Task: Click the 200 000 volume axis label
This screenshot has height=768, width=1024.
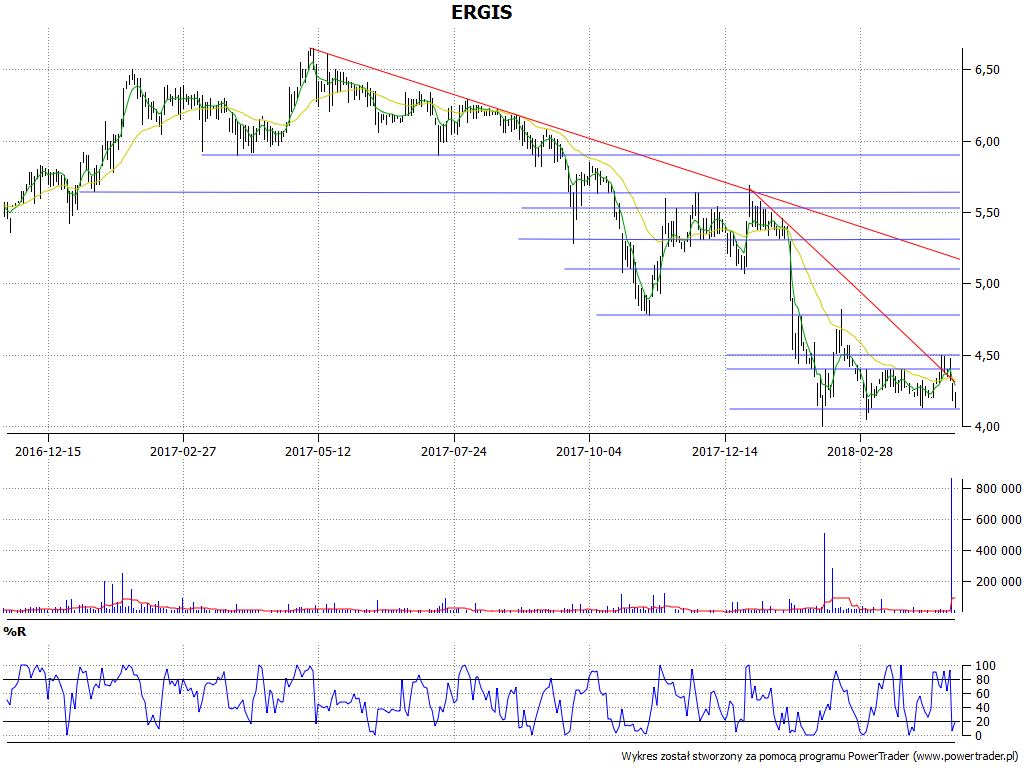Action: [998, 582]
